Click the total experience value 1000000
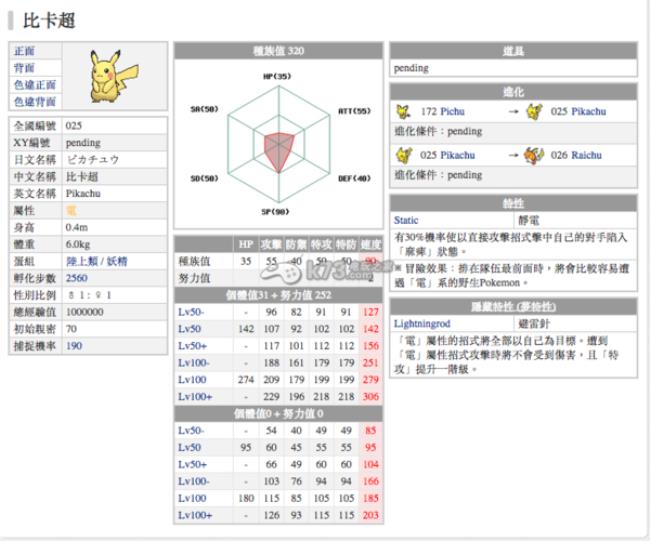650x541 pixels. (x=85, y=312)
